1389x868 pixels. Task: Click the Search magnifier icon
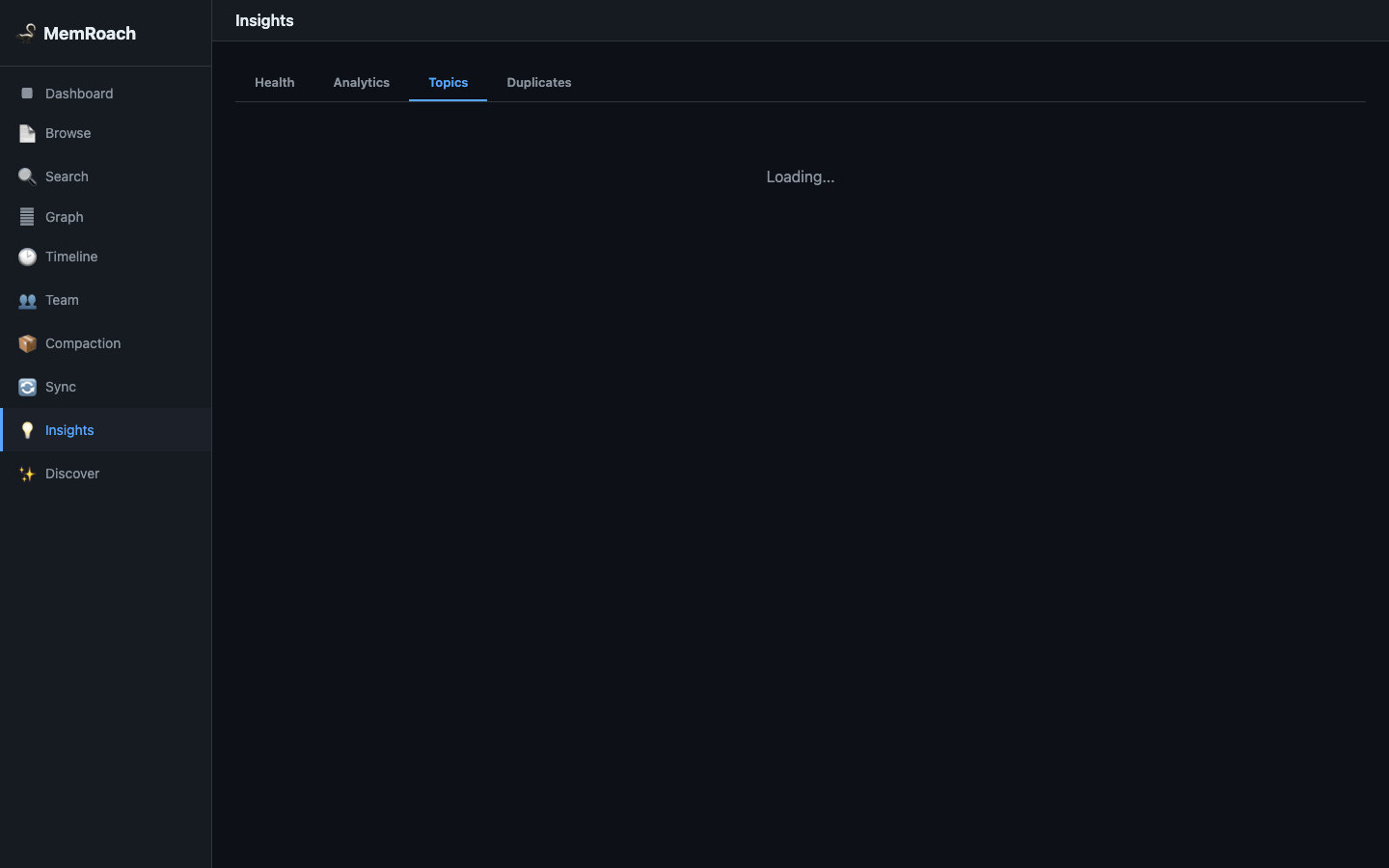point(27,176)
